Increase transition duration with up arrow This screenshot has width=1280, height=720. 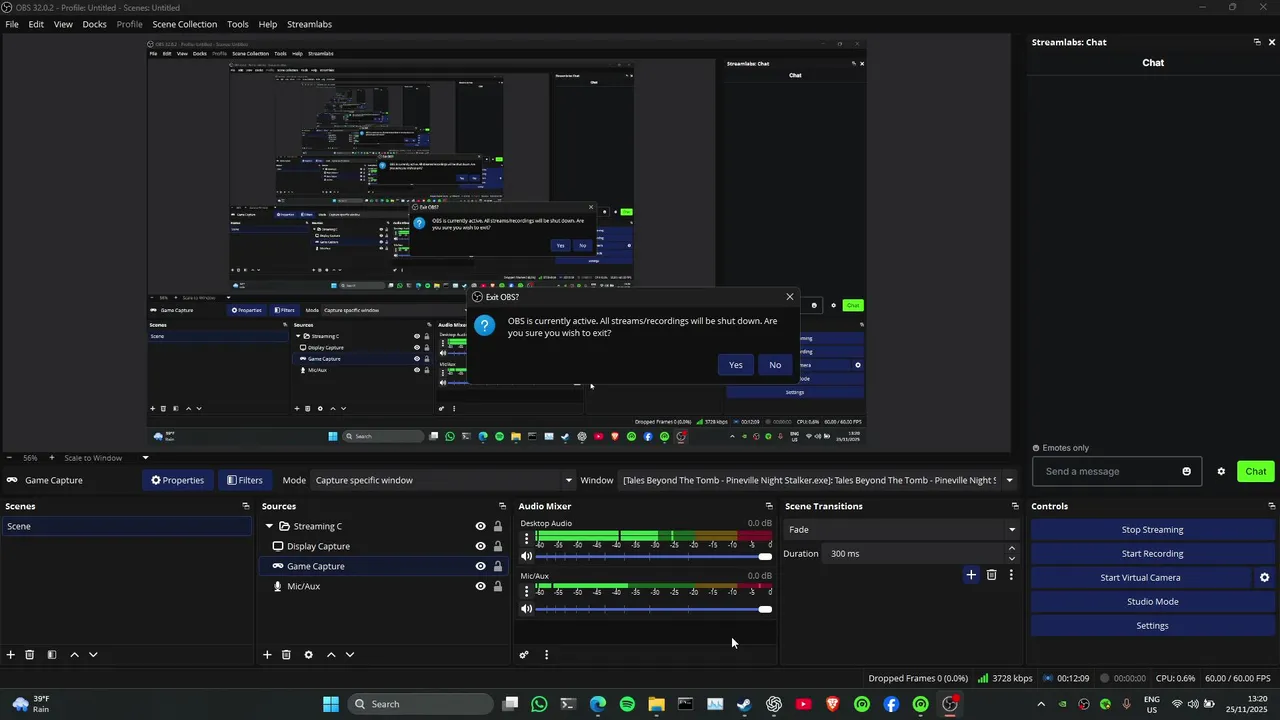coord(1011,549)
